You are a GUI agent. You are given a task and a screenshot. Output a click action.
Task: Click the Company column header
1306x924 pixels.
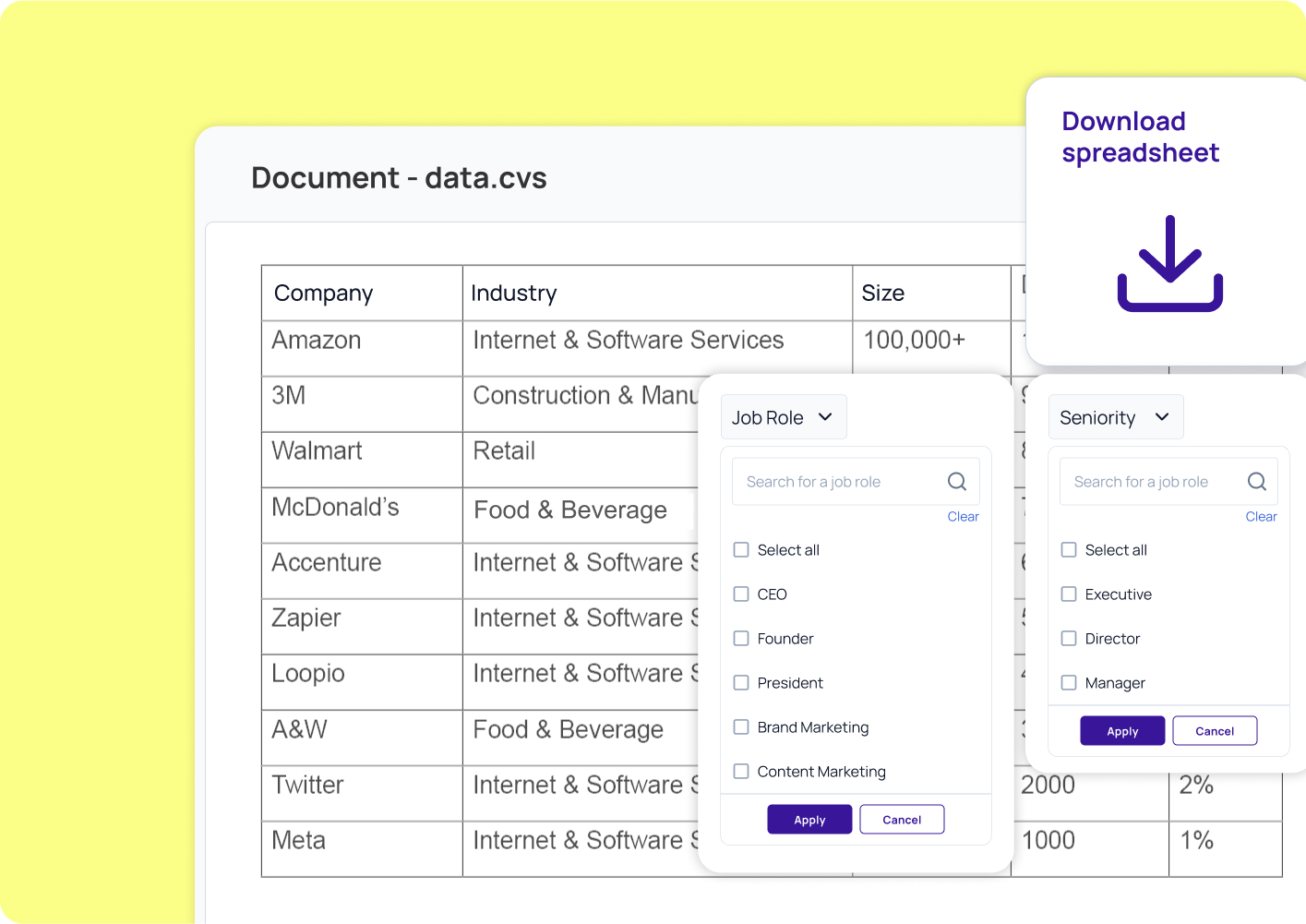point(362,294)
